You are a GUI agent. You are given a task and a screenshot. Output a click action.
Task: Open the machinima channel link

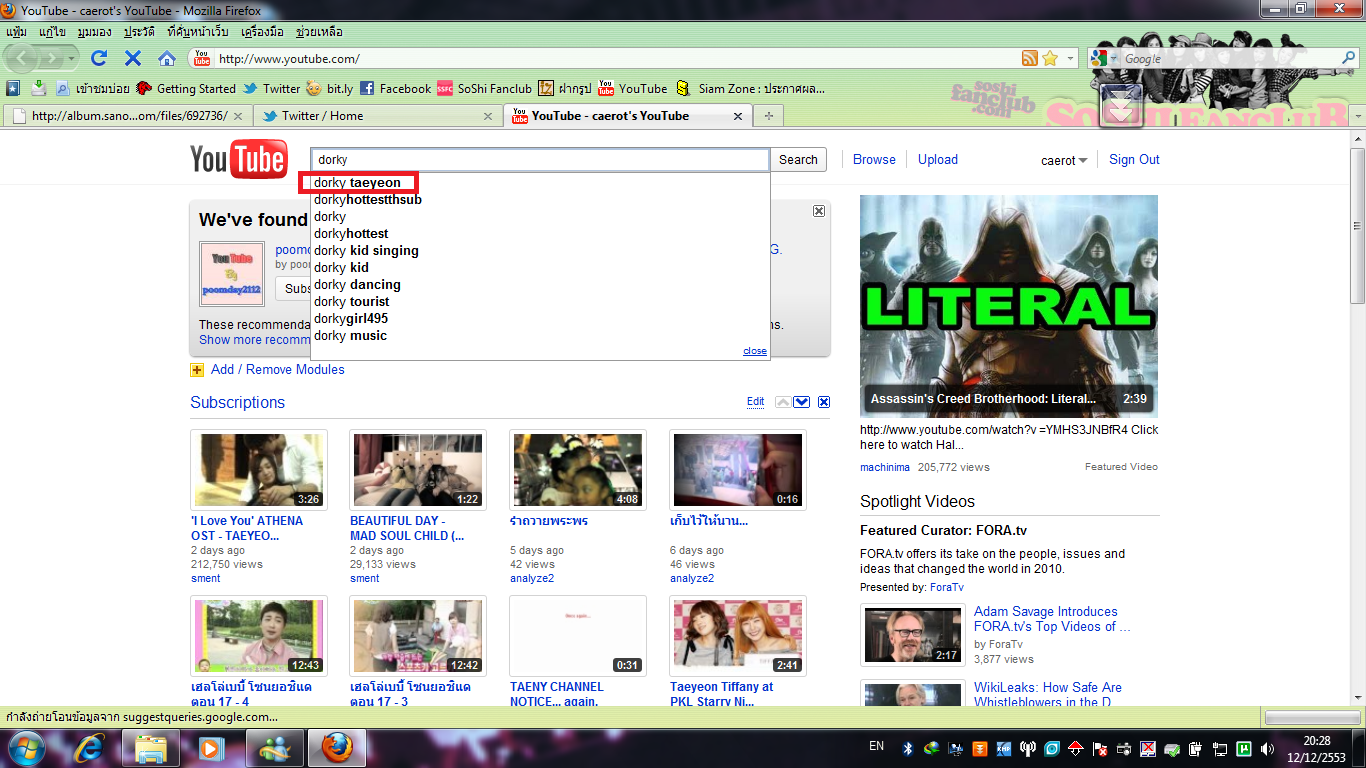885,467
